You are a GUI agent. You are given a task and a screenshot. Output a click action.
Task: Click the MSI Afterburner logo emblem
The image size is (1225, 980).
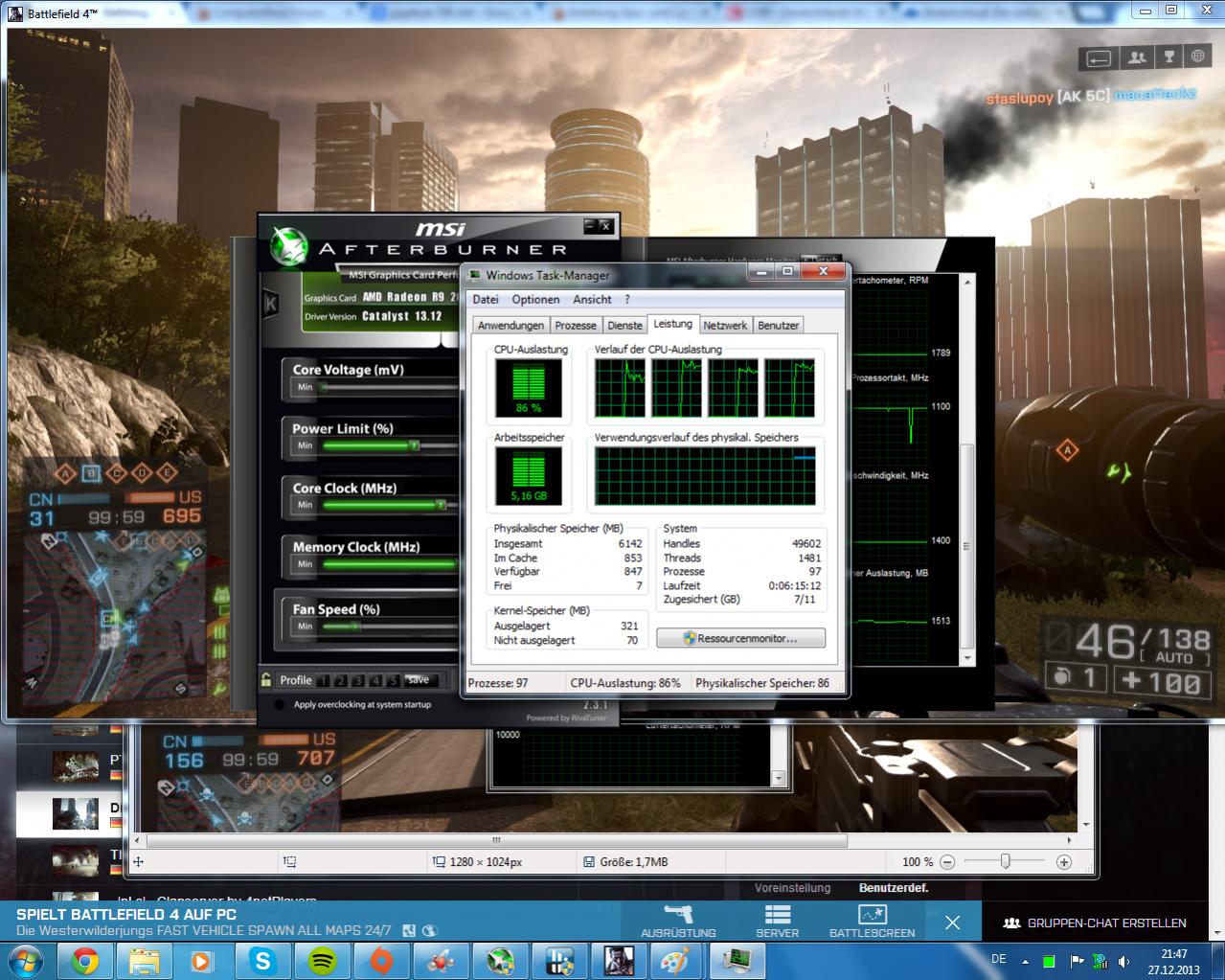click(289, 245)
